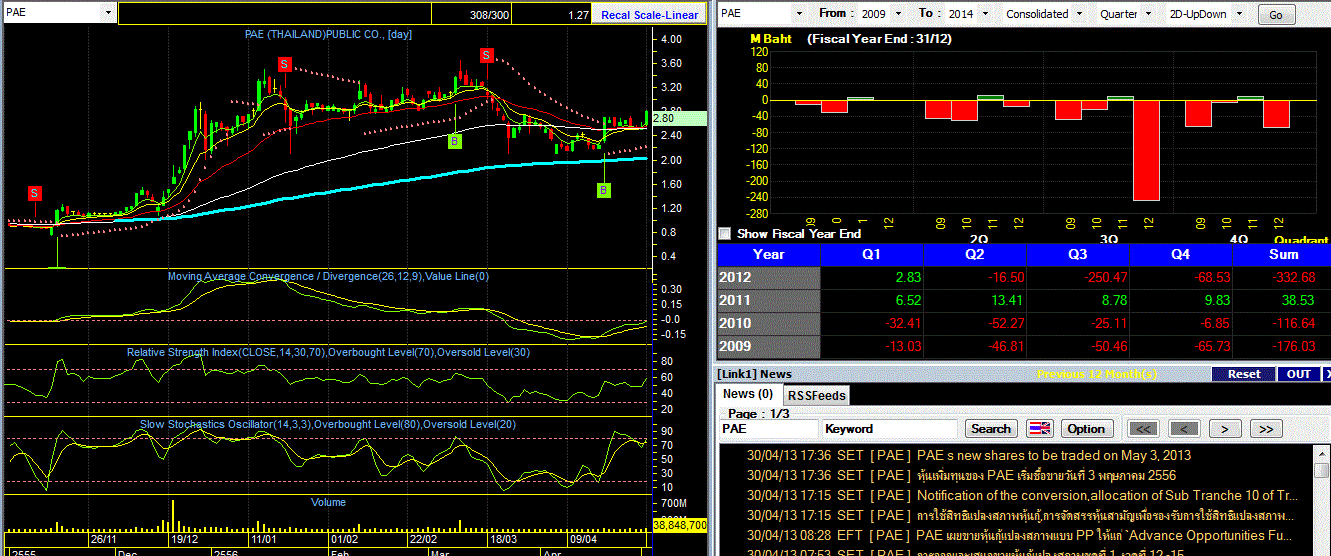Click the volume value 38,848,700
Screen dimensions: 1331x556
680,524
